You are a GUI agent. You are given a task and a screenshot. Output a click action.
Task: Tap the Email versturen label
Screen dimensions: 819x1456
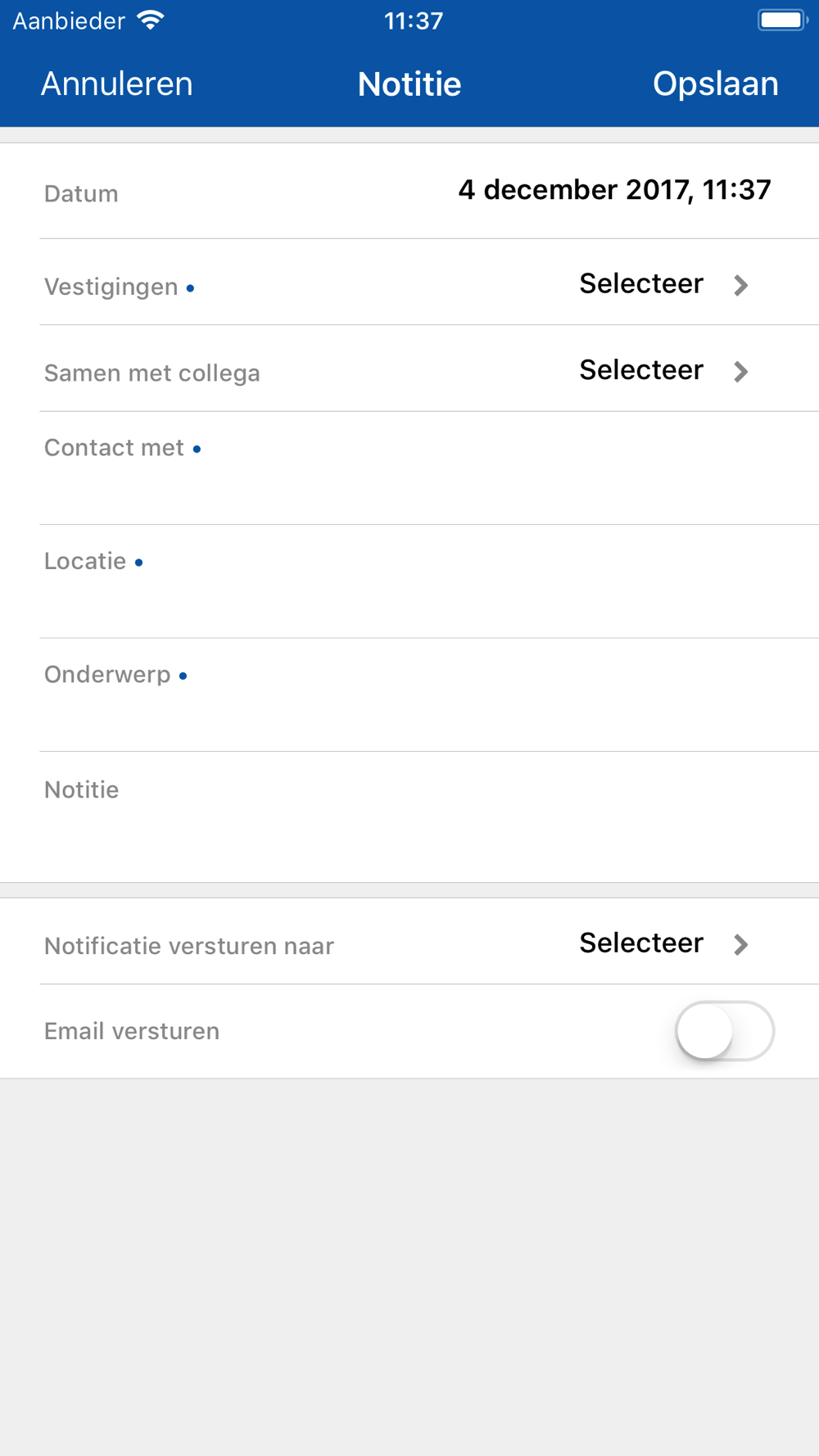(x=132, y=1031)
